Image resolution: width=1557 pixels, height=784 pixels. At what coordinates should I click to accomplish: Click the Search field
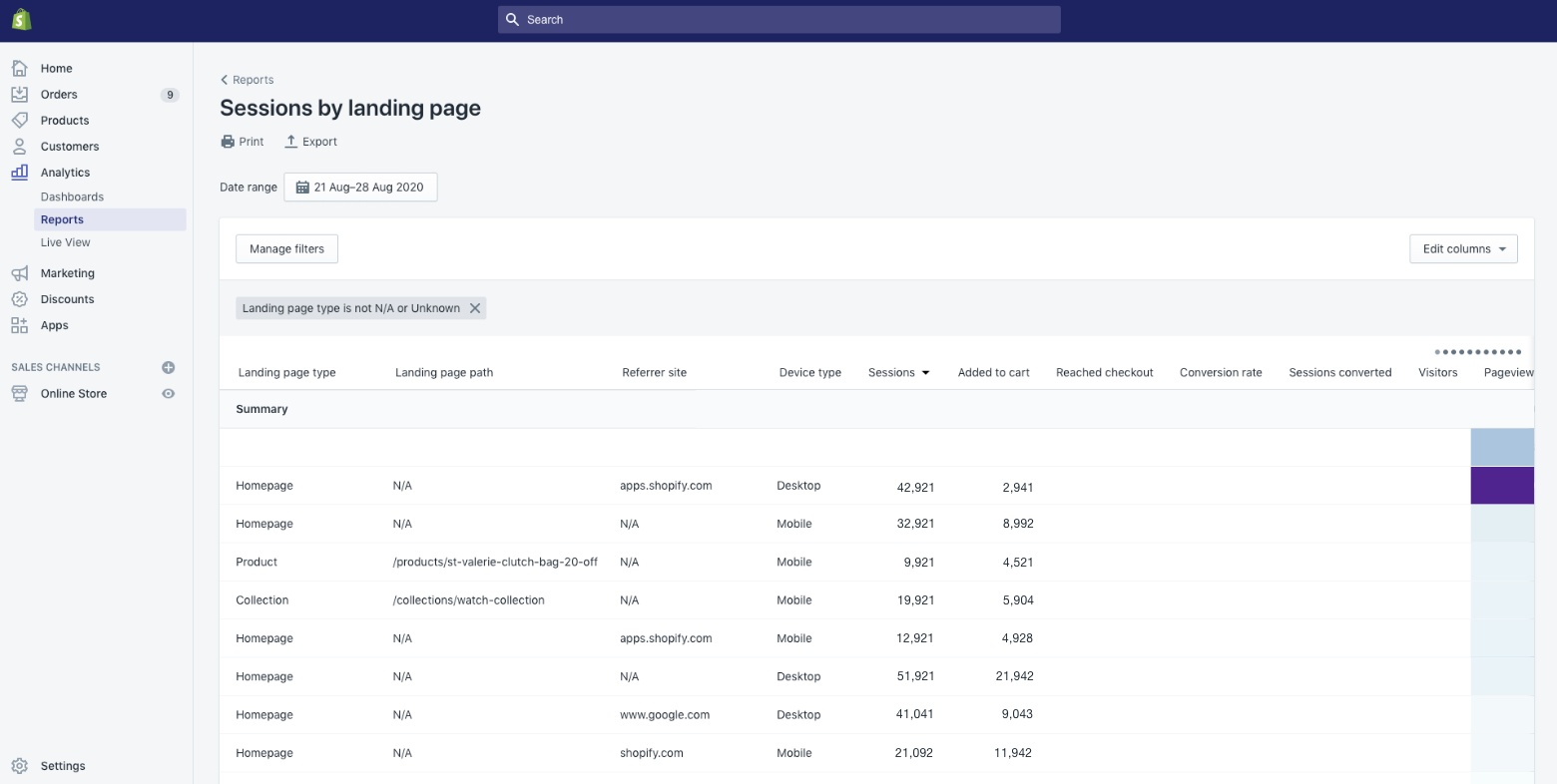click(778, 20)
